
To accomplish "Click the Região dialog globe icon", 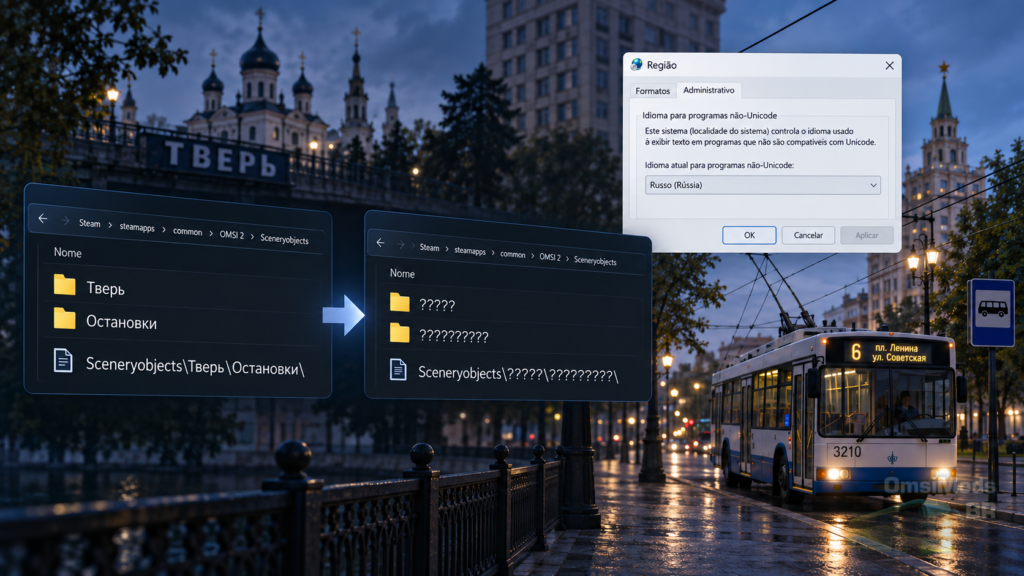I will (636, 65).
